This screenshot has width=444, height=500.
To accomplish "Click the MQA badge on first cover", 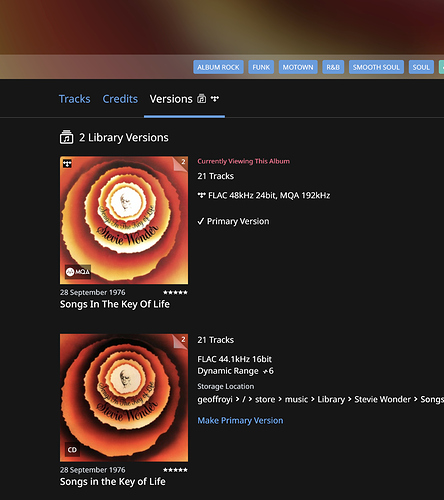I will point(78,272).
